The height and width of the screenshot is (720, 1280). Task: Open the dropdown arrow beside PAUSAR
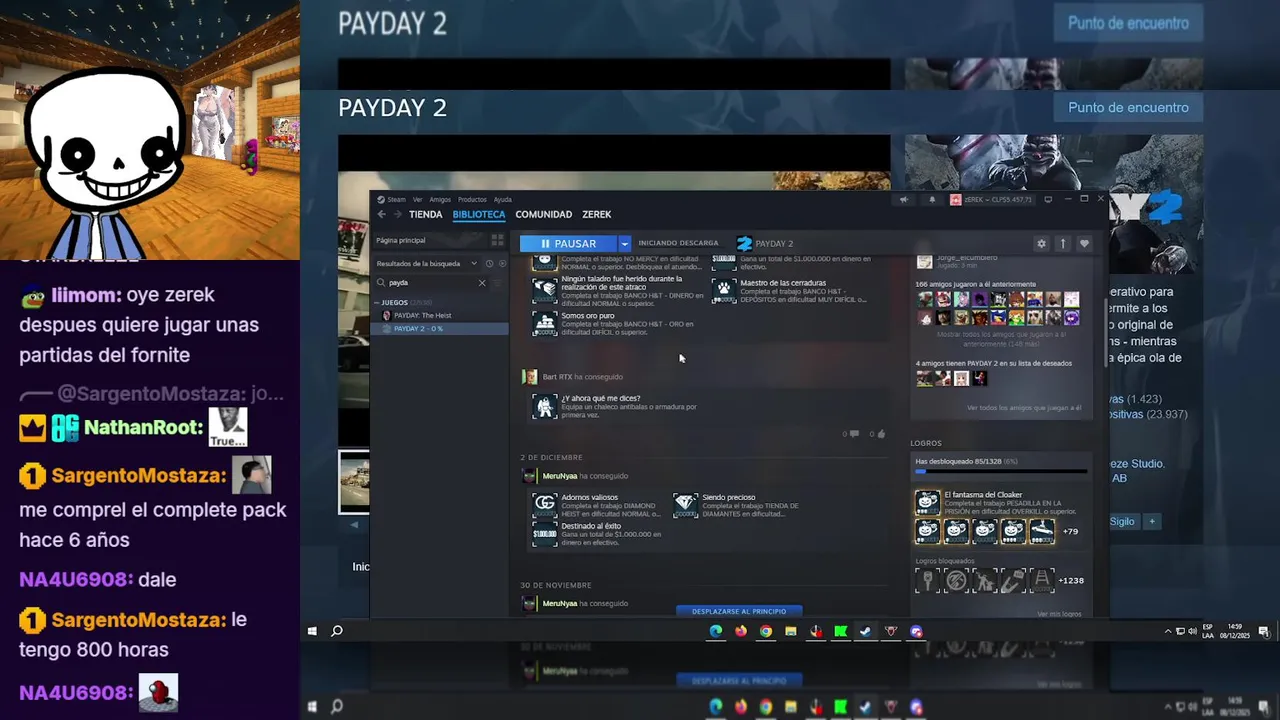[x=625, y=243]
